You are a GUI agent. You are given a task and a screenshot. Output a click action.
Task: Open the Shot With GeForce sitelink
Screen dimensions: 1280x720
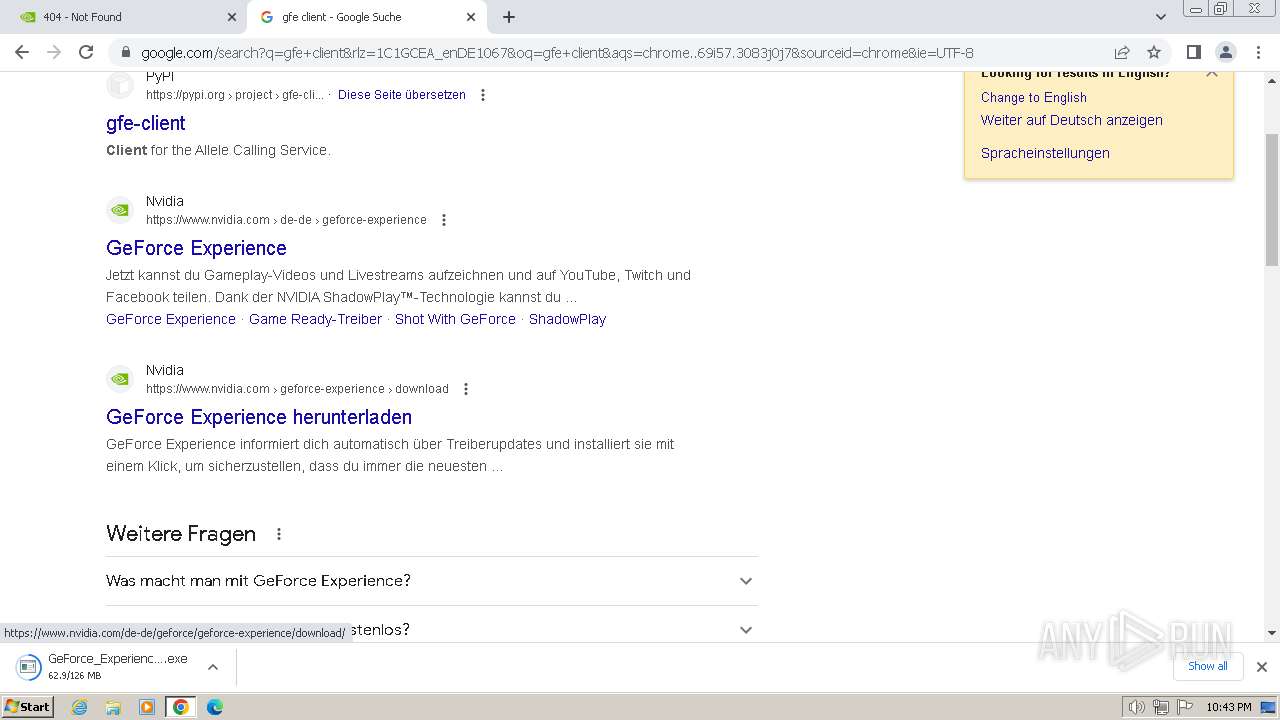tap(455, 319)
